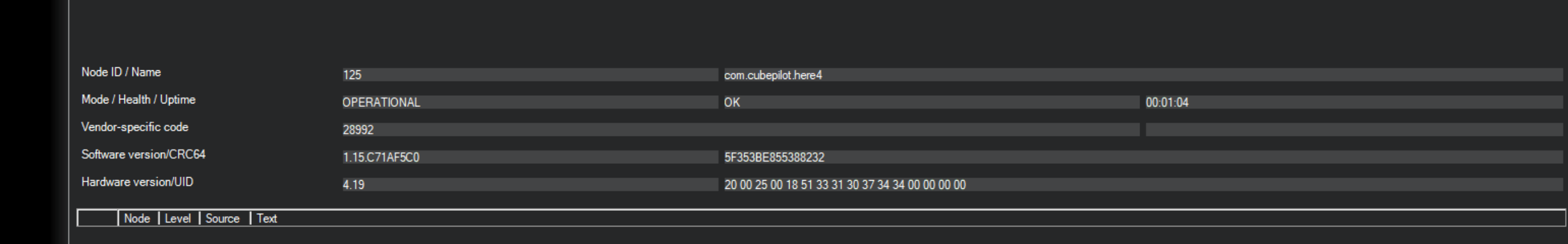Click the OPERATIONAL mode field
The width and height of the screenshot is (1568, 244).
point(530,102)
